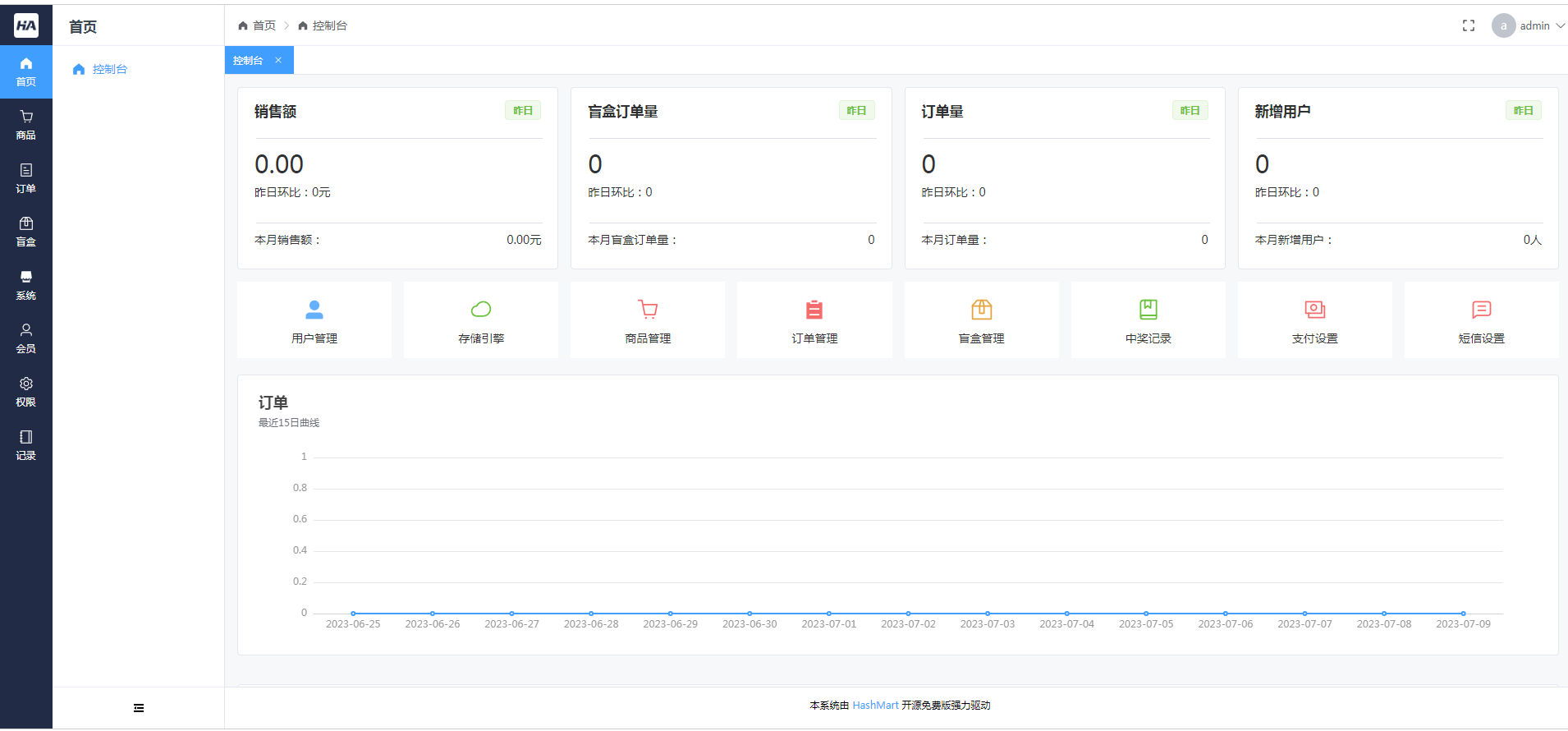The image size is (1568, 731).
Task: Open 支付设置 shortcut
Action: pos(1314,320)
